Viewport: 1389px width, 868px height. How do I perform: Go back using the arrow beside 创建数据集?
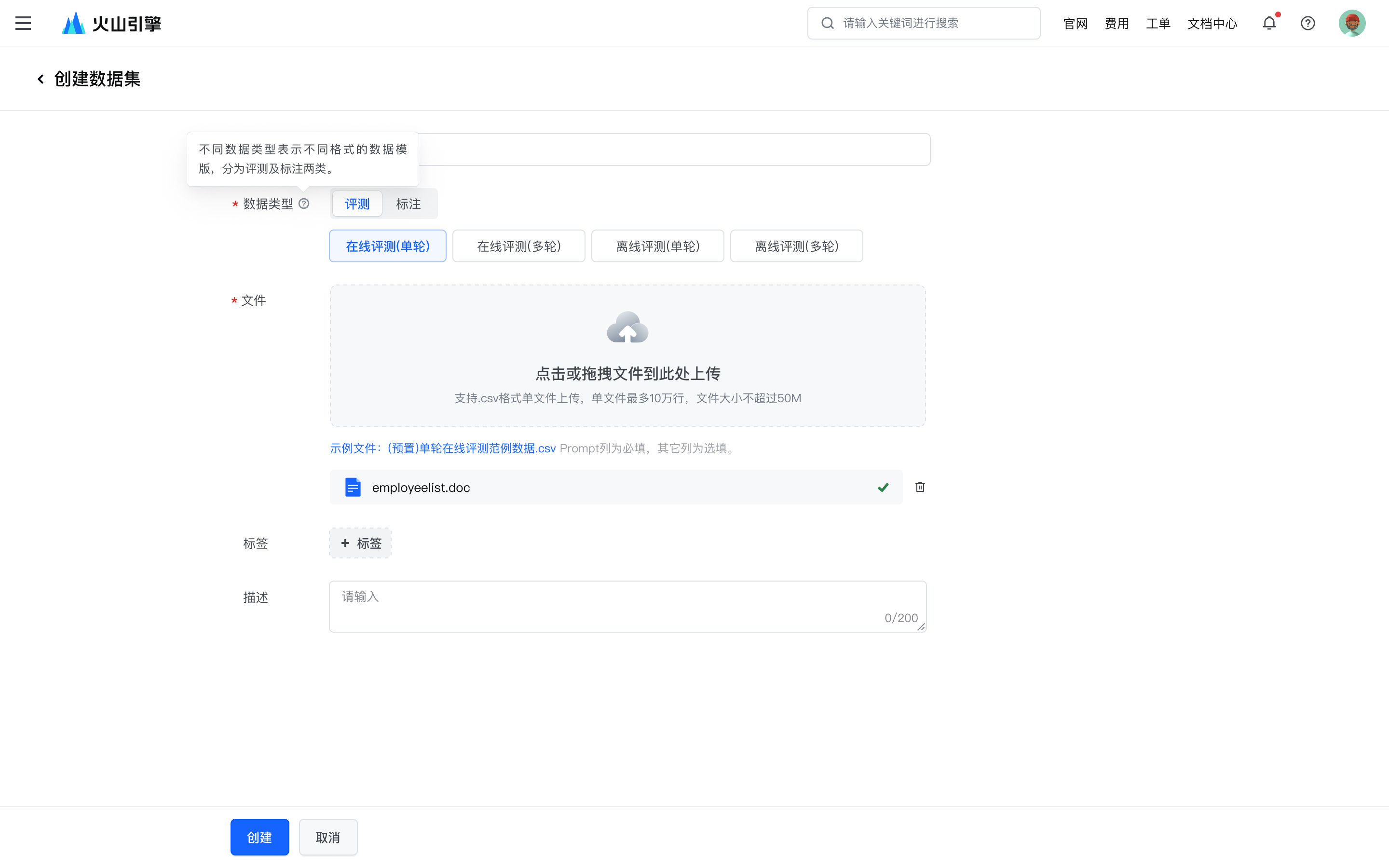(x=40, y=79)
